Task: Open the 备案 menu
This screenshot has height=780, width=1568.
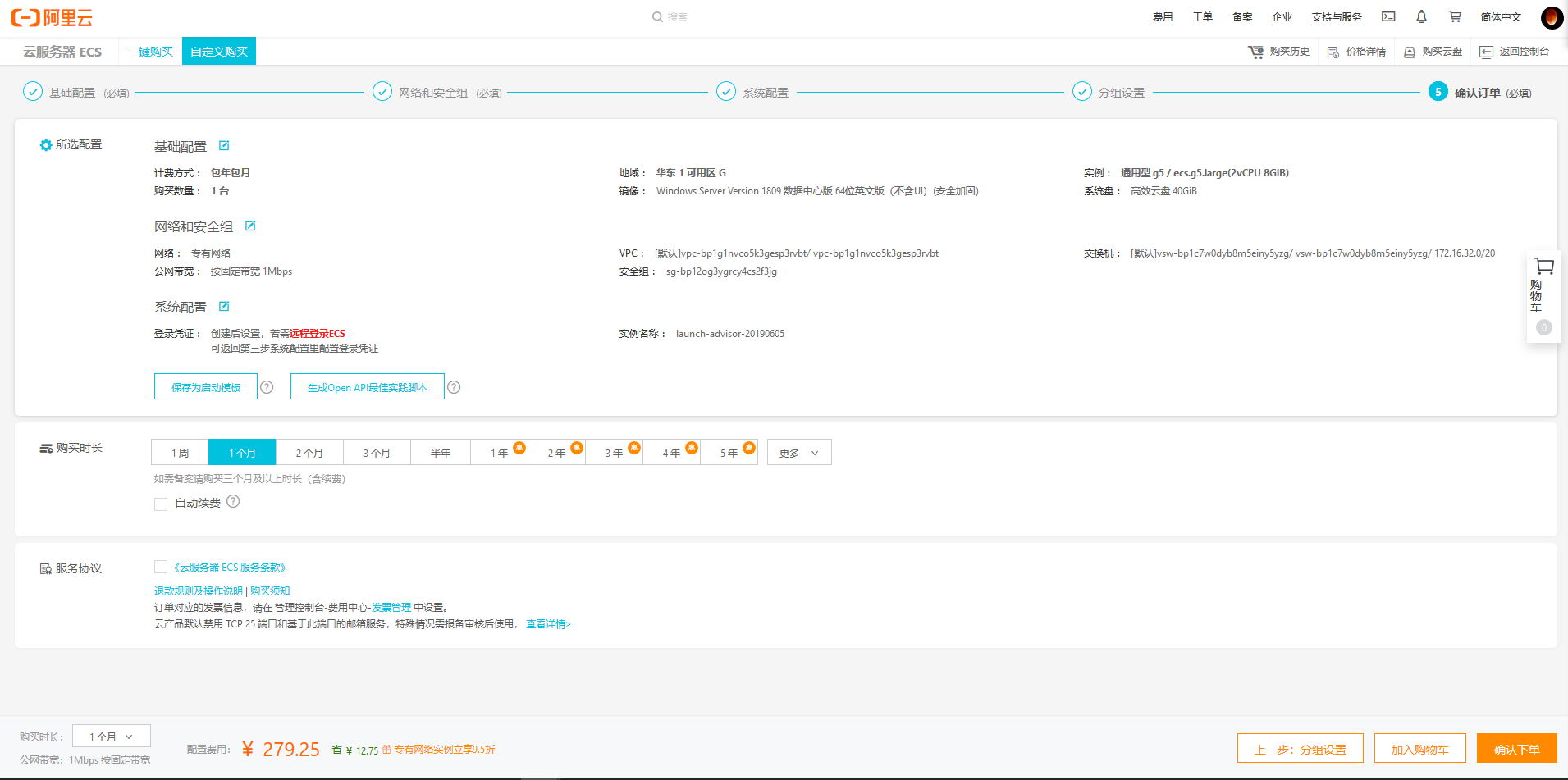Action: pyautogui.click(x=1242, y=16)
